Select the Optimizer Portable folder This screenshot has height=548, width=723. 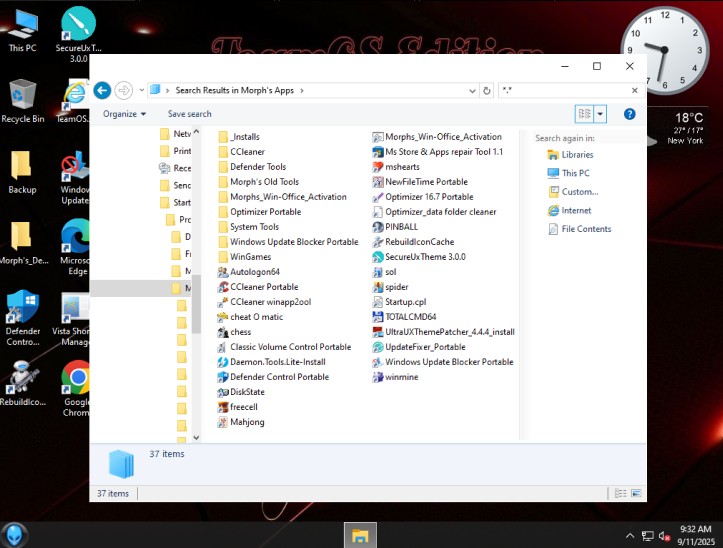(260, 212)
